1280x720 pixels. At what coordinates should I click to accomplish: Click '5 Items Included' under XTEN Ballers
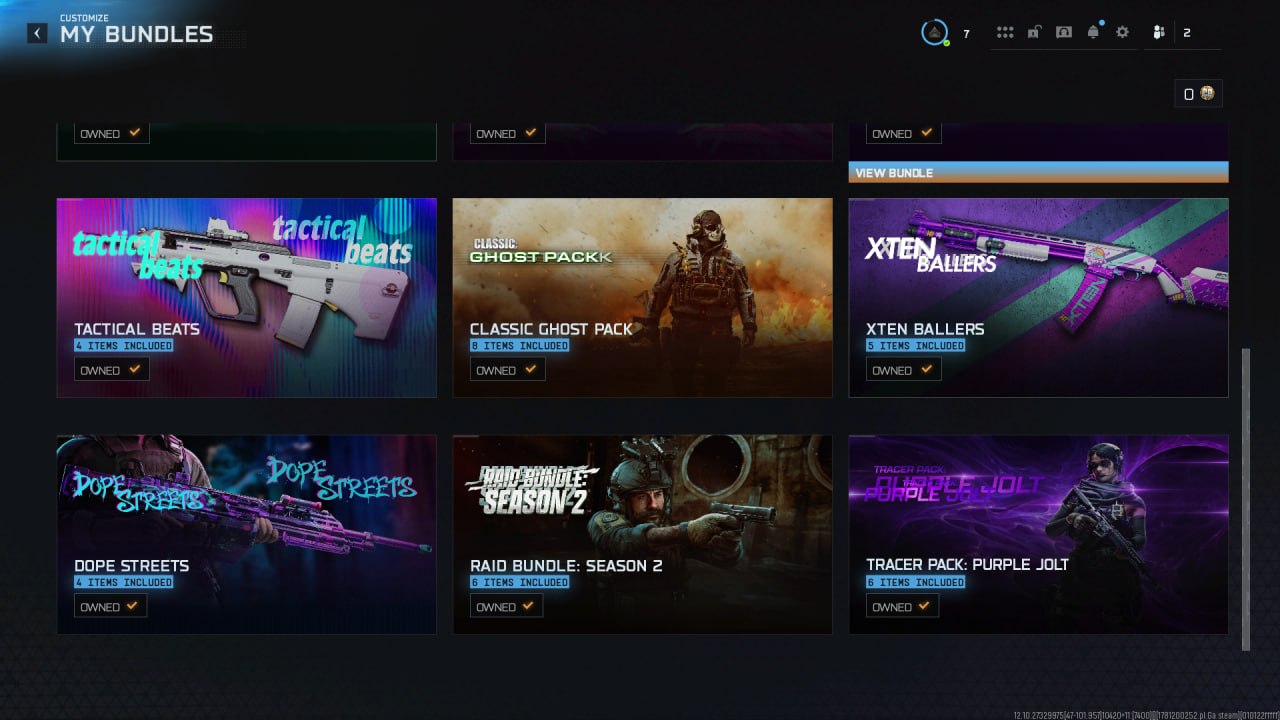(916, 346)
